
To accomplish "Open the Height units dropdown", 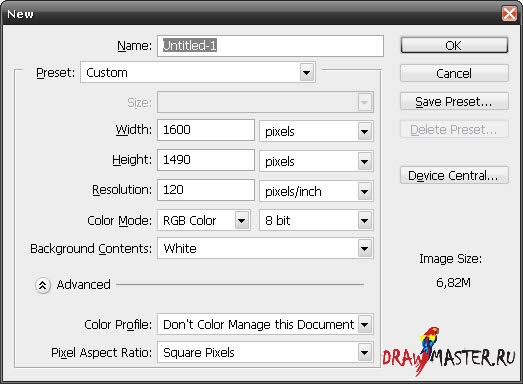I will 316,161.
